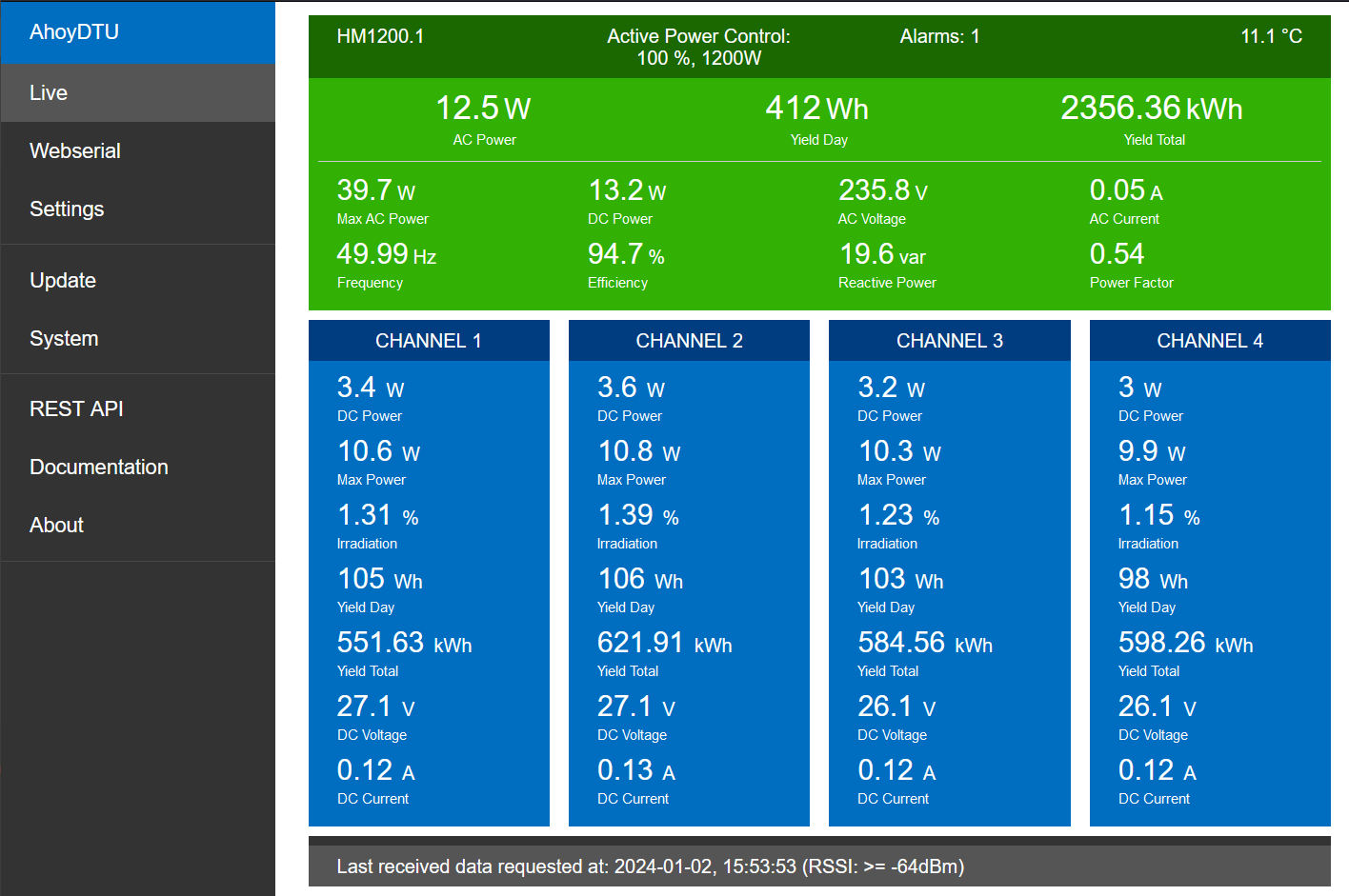Click the CHANNEL 2 header
1349x896 pixels.
689,341
